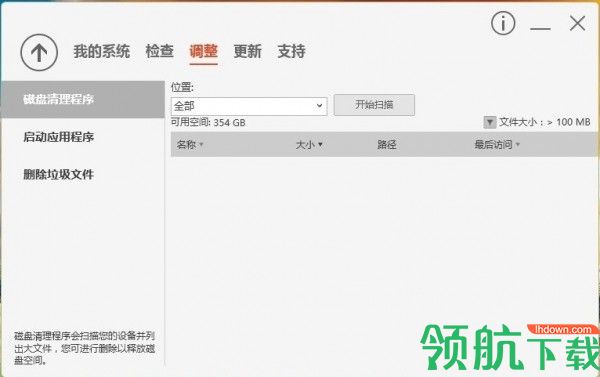
Task: Click the 路径 column header
Action: point(387,145)
